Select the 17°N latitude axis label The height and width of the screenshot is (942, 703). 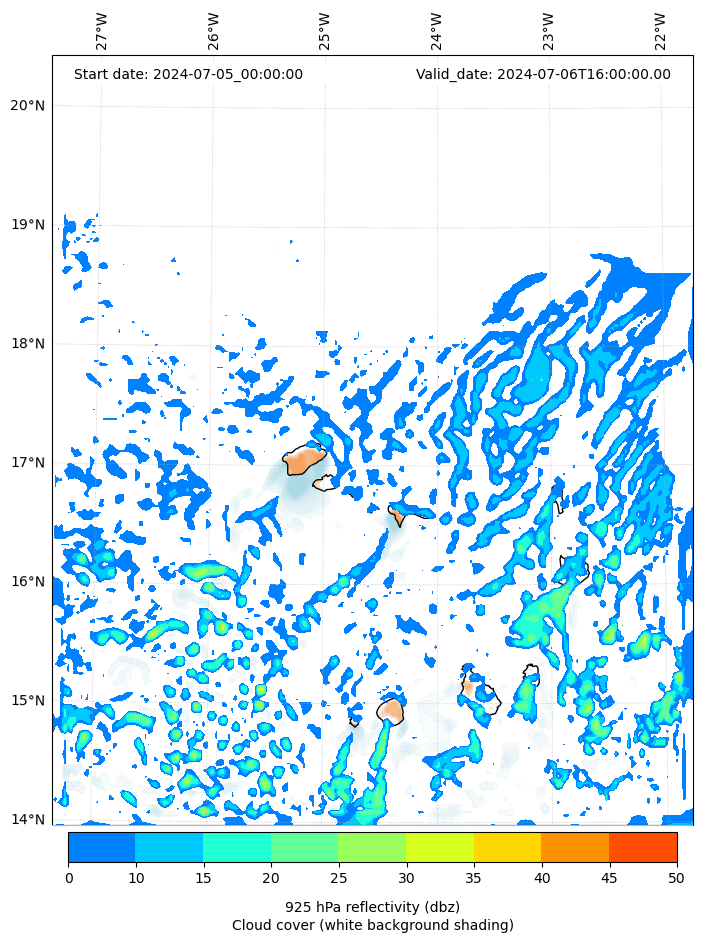(27, 463)
